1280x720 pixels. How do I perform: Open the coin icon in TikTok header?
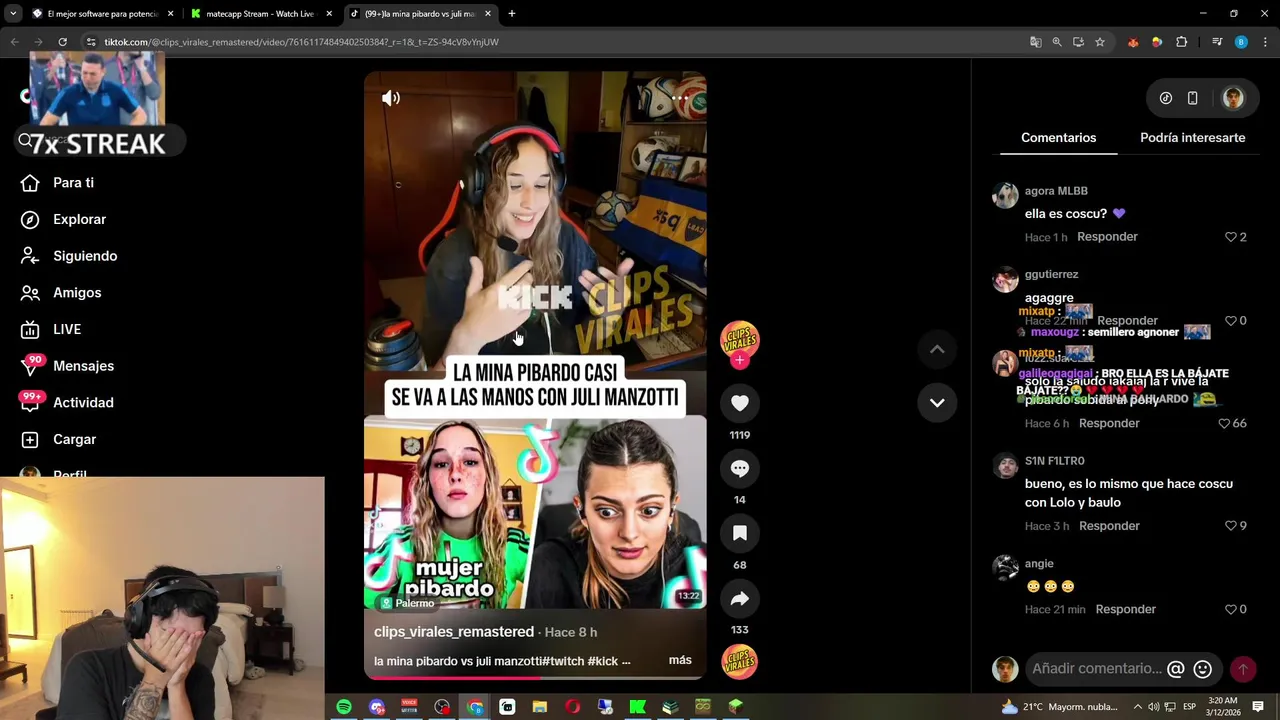[1166, 98]
